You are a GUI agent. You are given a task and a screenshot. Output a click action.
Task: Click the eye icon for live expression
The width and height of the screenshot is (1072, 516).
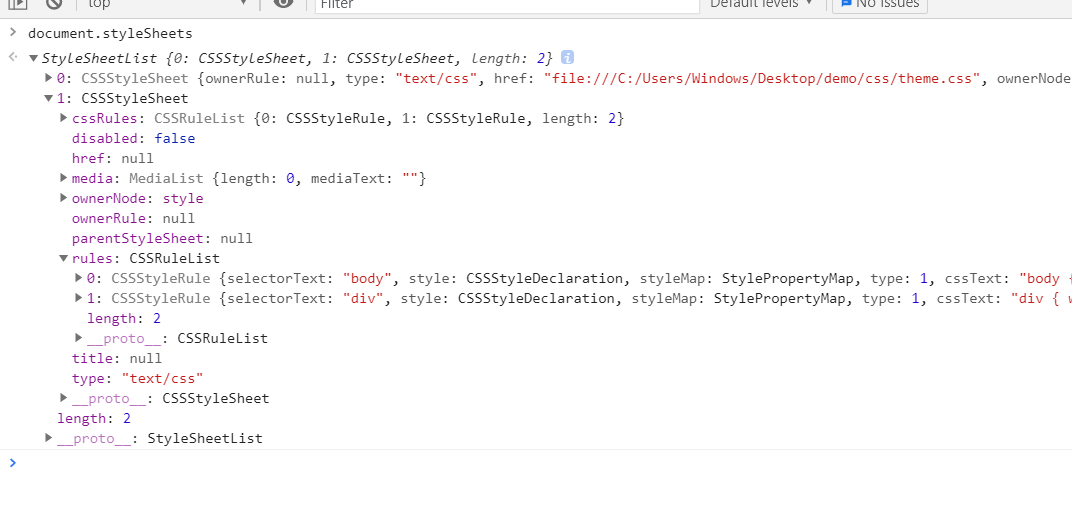pyautogui.click(x=283, y=4)
